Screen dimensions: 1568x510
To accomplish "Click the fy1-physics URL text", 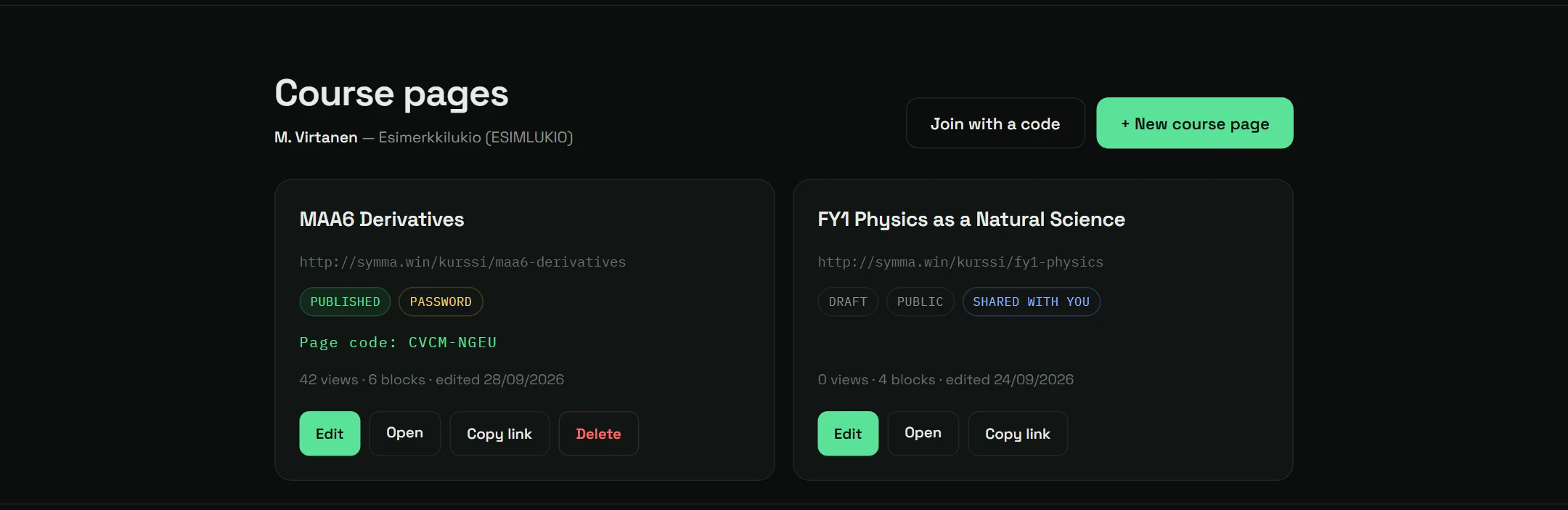I will (x=960, y=262).
